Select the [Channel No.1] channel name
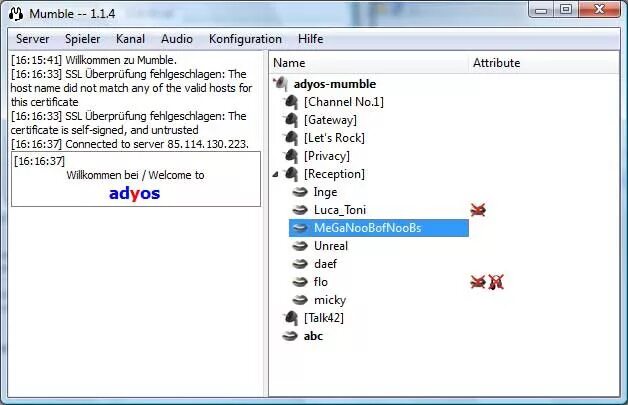This screenshot has width=628, height=405. [x=344, y=102]
